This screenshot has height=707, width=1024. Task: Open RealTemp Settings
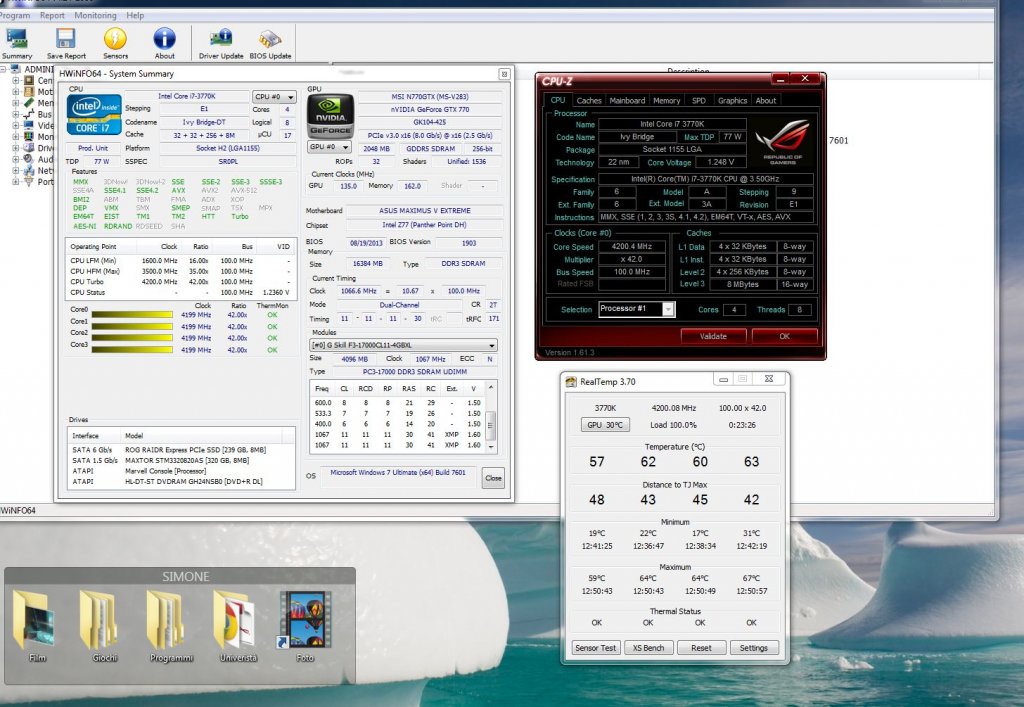coord(754,648)
